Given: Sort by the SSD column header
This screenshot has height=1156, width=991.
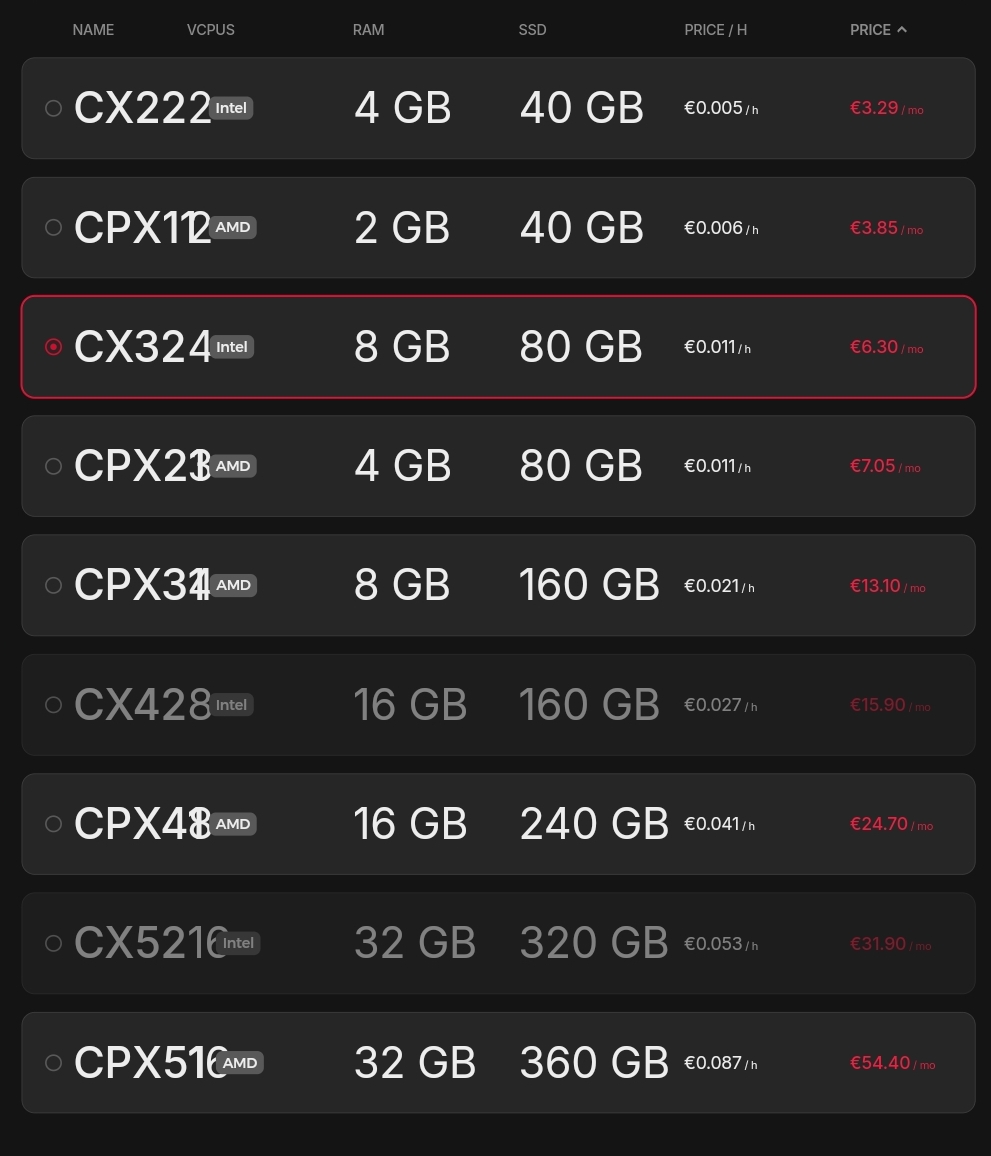Looking at the screenshot, I should point(532,30).
